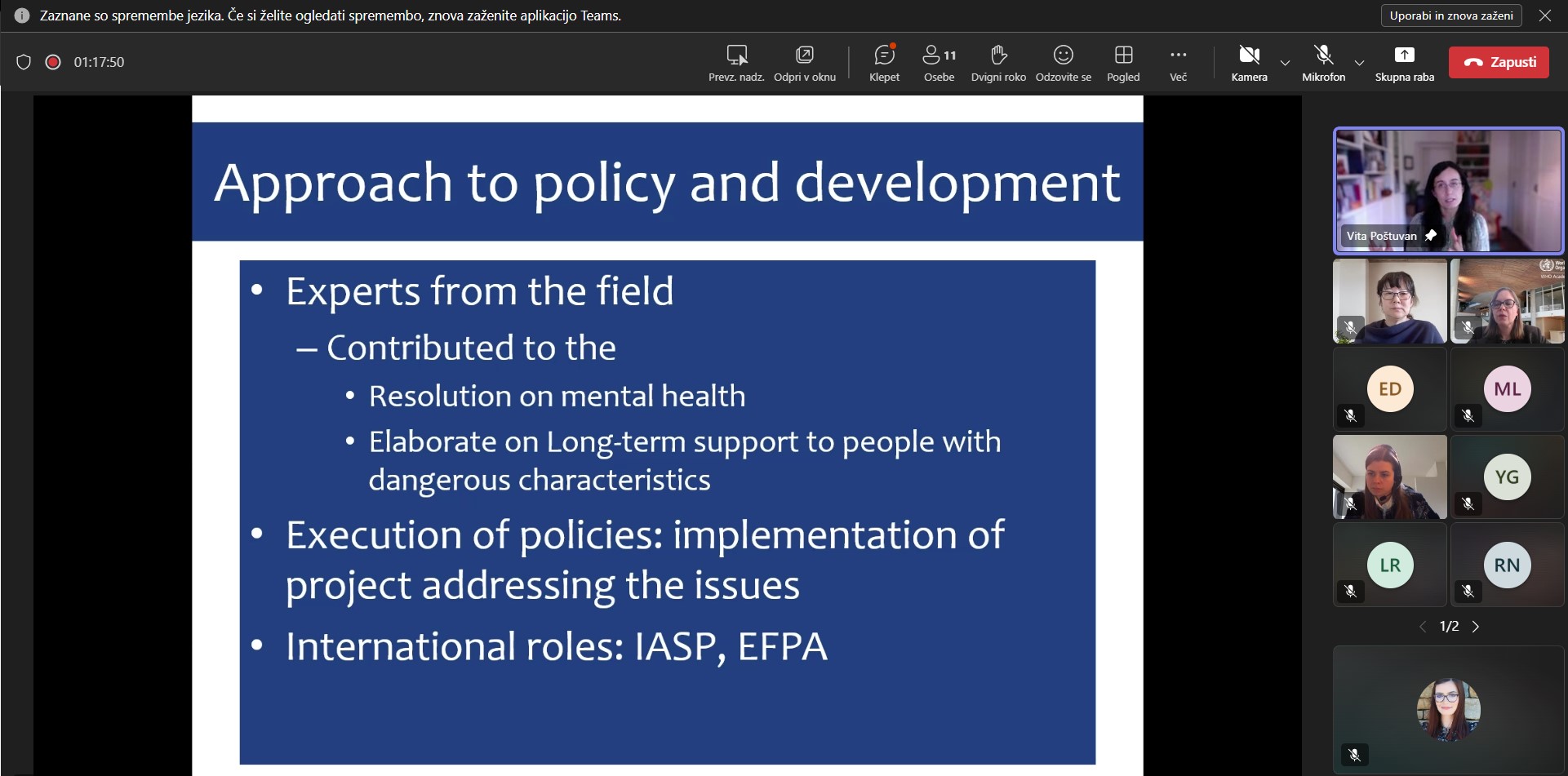Screen dimensions: 1568x776
Task: Open Odzovite se reactions
Action: (1063, 63)
